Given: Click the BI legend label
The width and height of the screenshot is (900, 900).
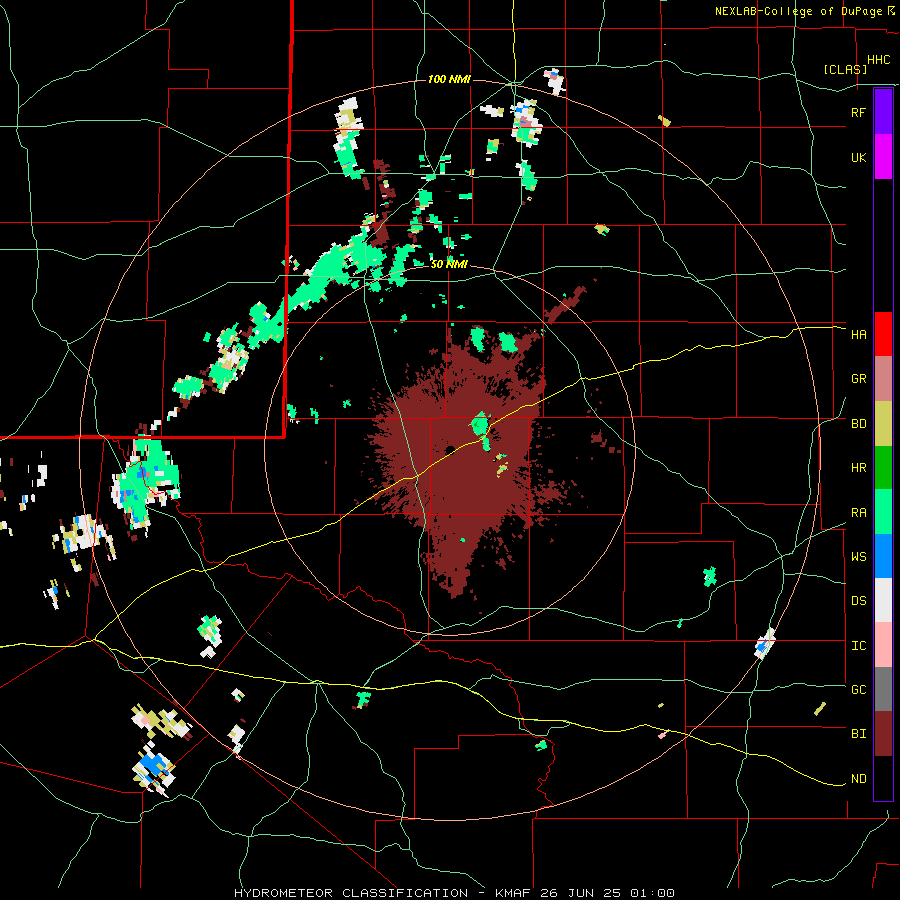Looking at the screenshot, I should coord(858,734).
